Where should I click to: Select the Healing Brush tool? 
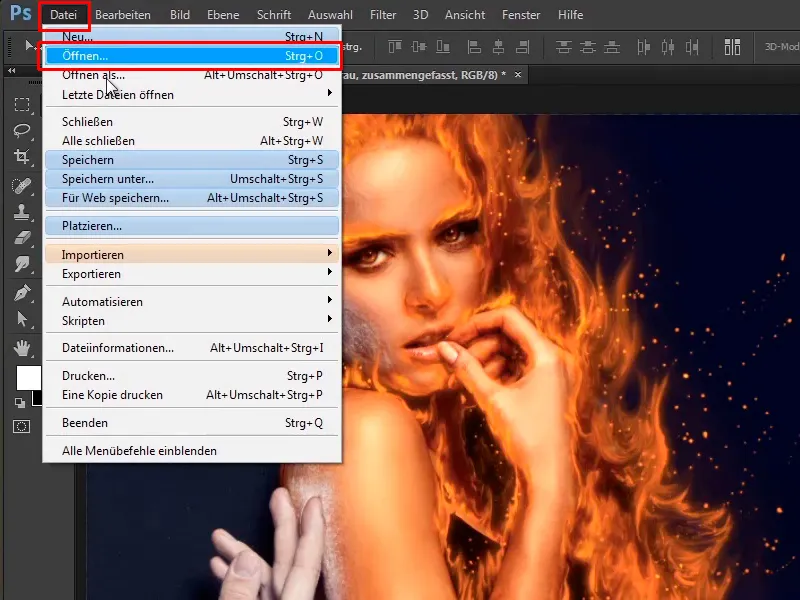tap(21, 186)
